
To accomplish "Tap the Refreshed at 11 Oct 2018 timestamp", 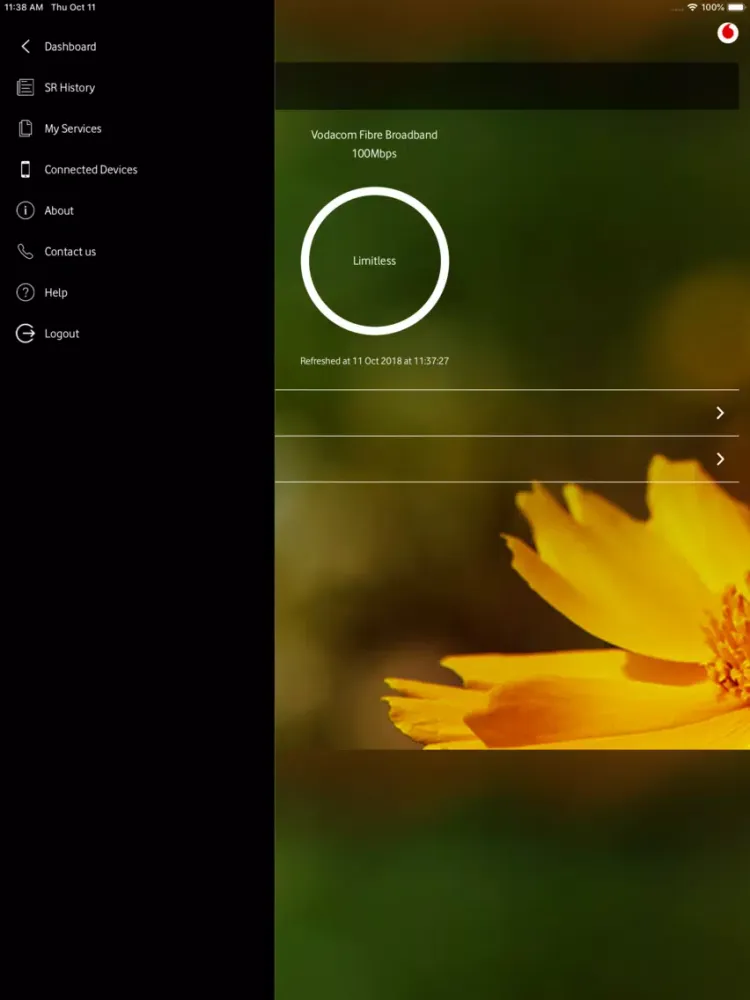I will [x=374, y=361].
